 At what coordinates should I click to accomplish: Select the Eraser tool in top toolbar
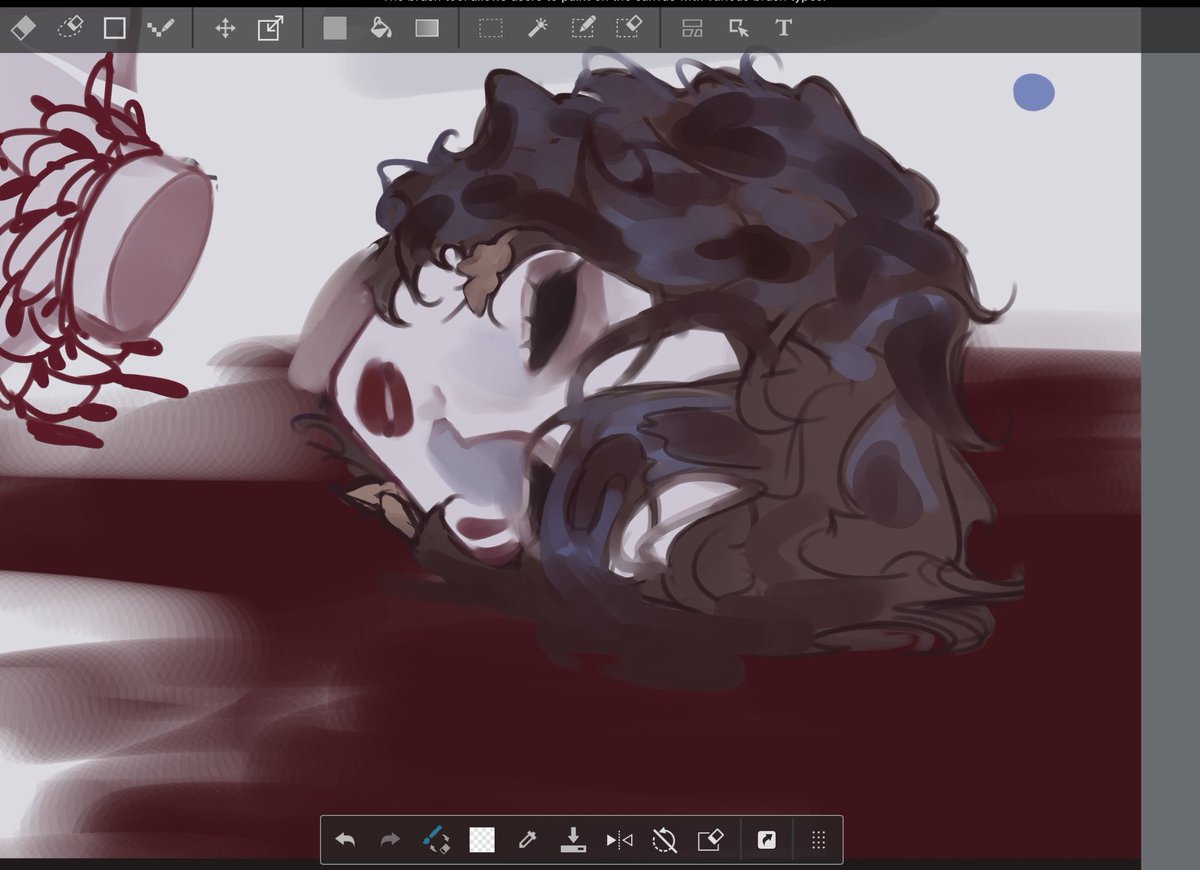[x=23, y=28]
